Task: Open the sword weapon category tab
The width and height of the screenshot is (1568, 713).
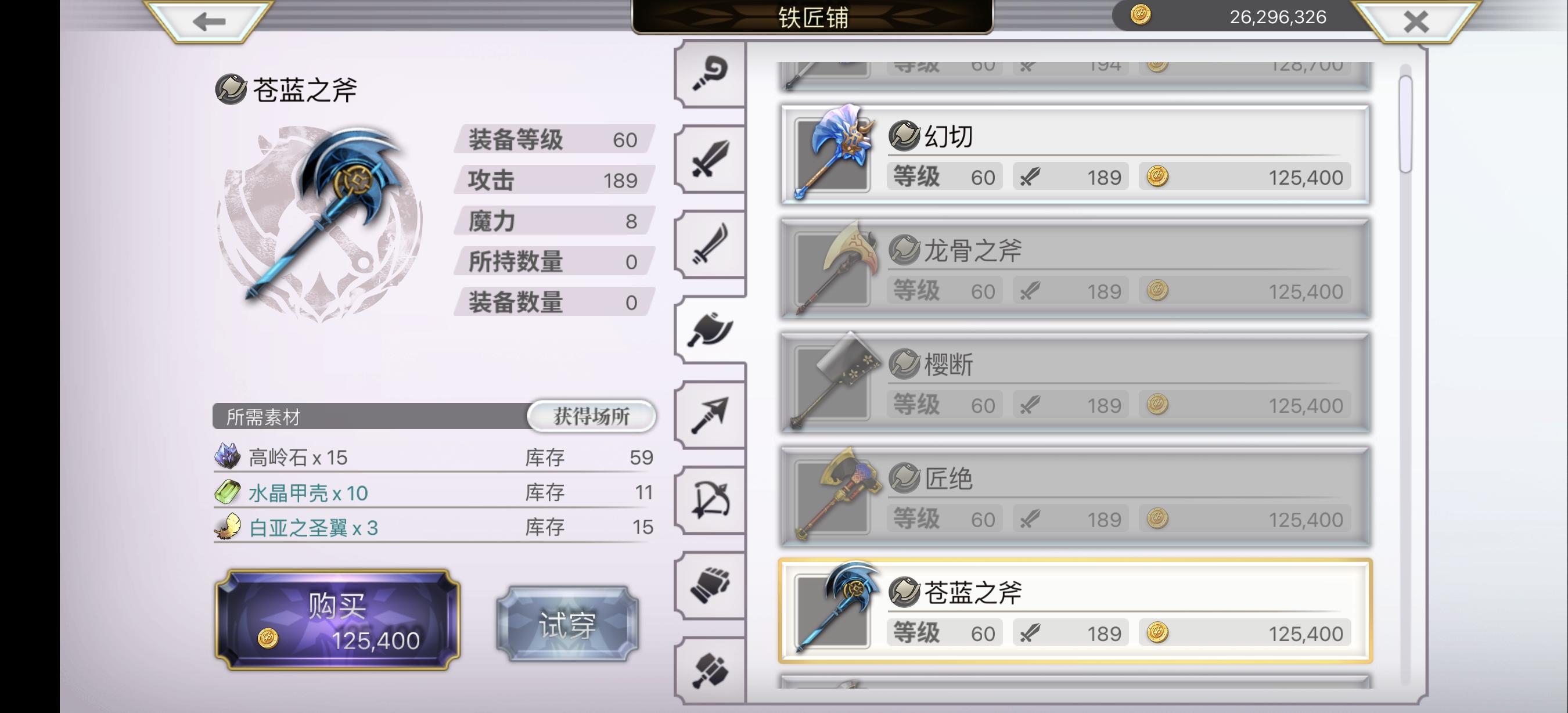Action: click(710, 160)
